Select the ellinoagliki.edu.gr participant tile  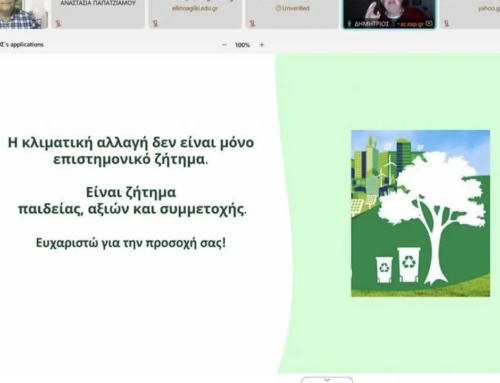pos(195,14)
